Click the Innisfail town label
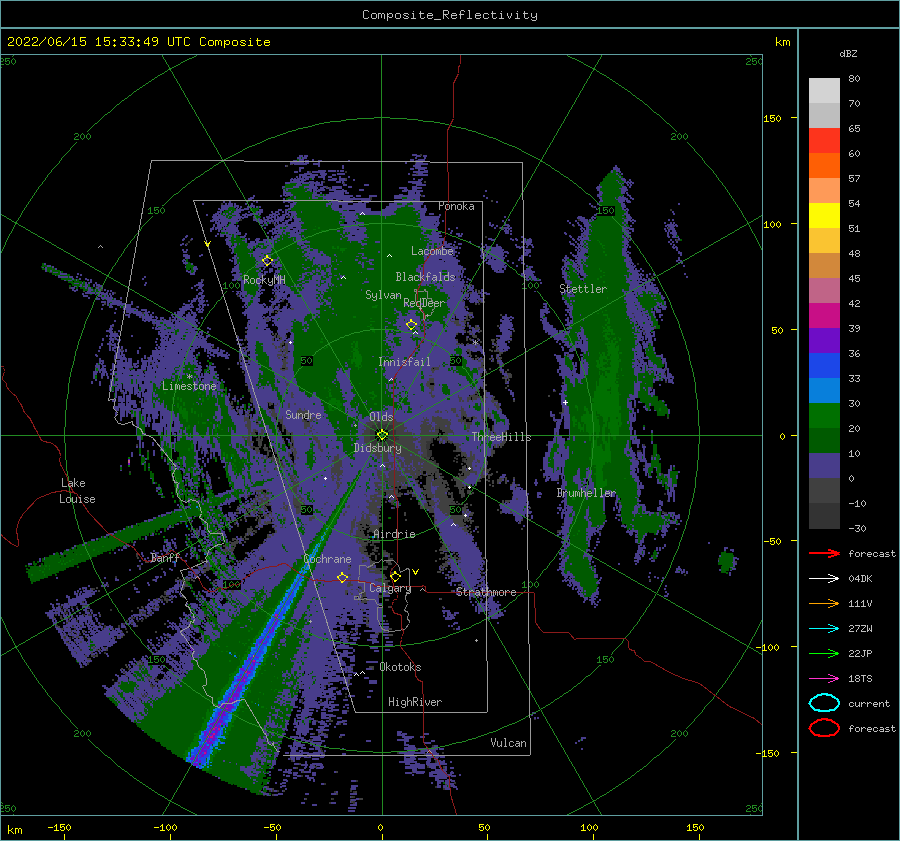900x841 pixels. tap(404, 362)
